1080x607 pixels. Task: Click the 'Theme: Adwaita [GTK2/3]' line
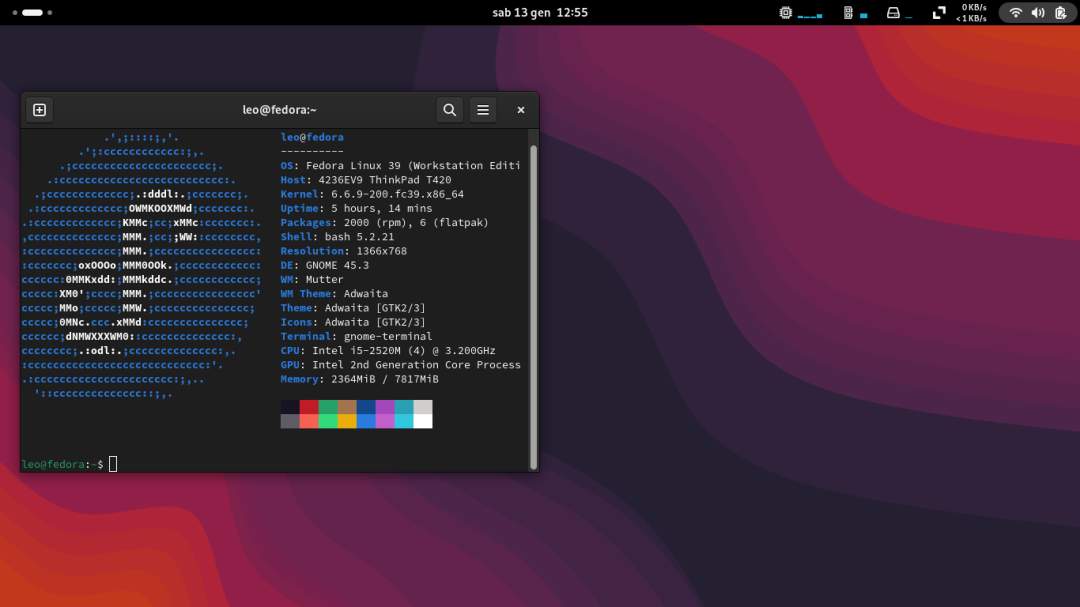(353, 308)
